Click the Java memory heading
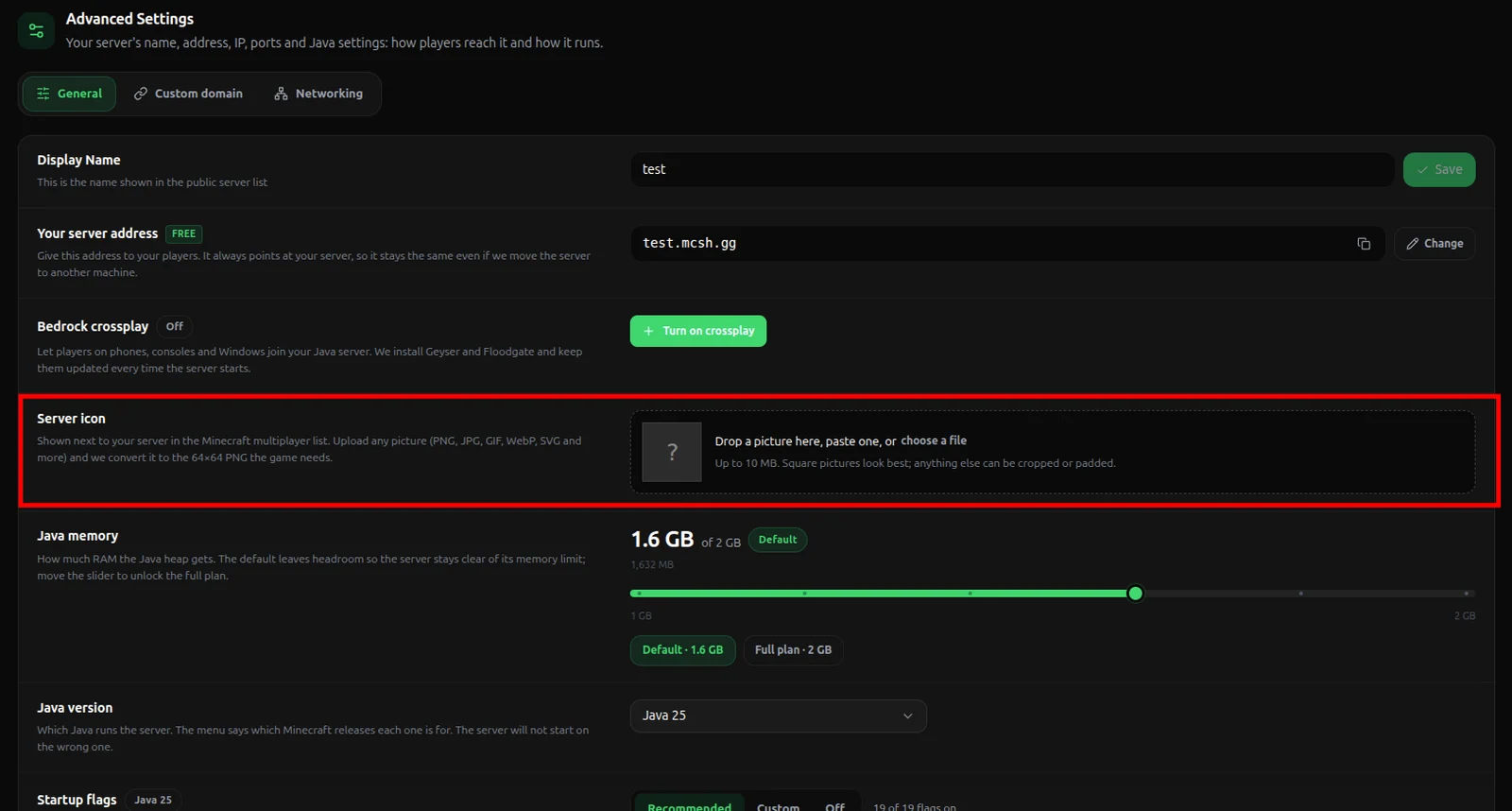The height and width of the screenshot is (811, 1512). point(77,536)
